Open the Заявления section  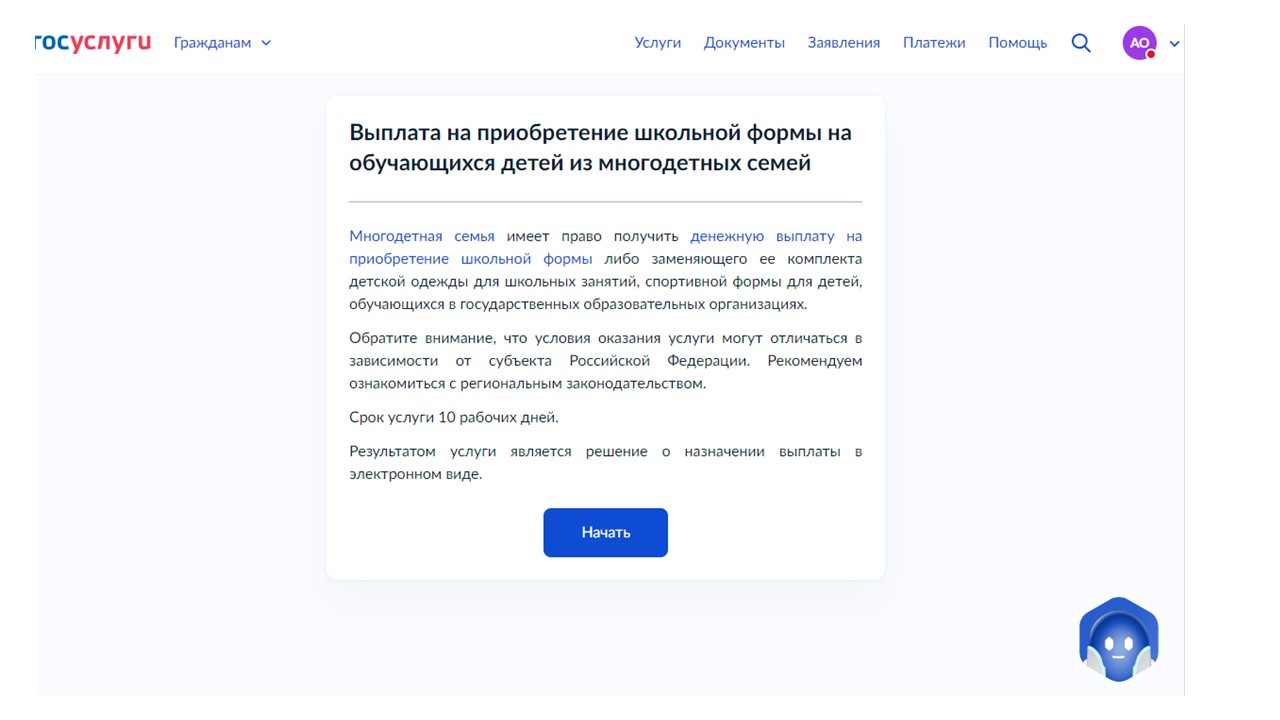pyautogui.click(x=843, y=42)
